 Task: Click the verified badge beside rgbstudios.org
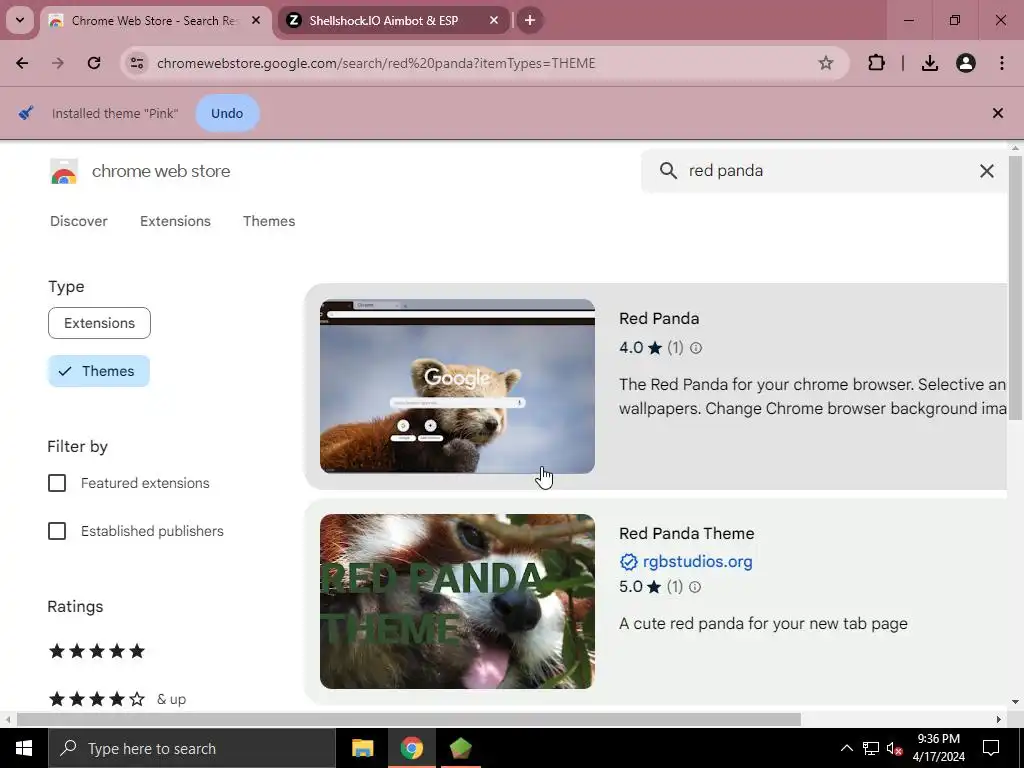coord(628,562)
